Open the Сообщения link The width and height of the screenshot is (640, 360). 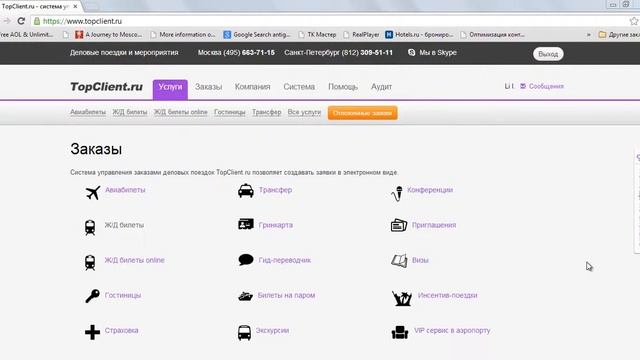click(x=546, y=86)
